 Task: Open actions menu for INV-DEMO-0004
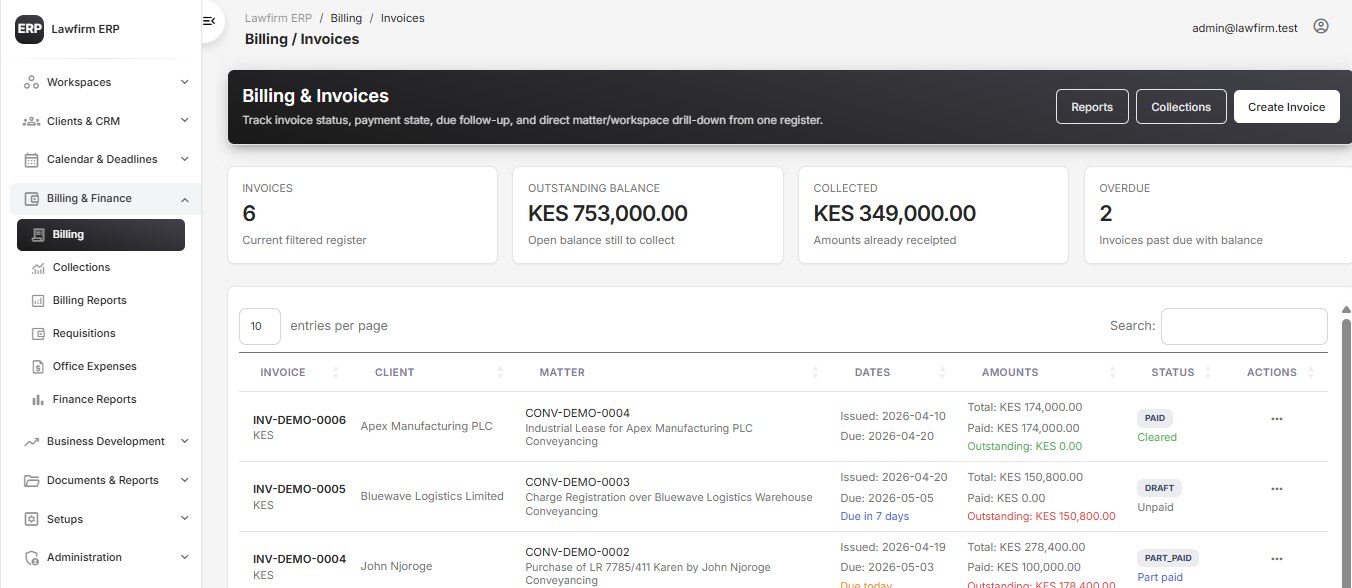click(1276, 559)
